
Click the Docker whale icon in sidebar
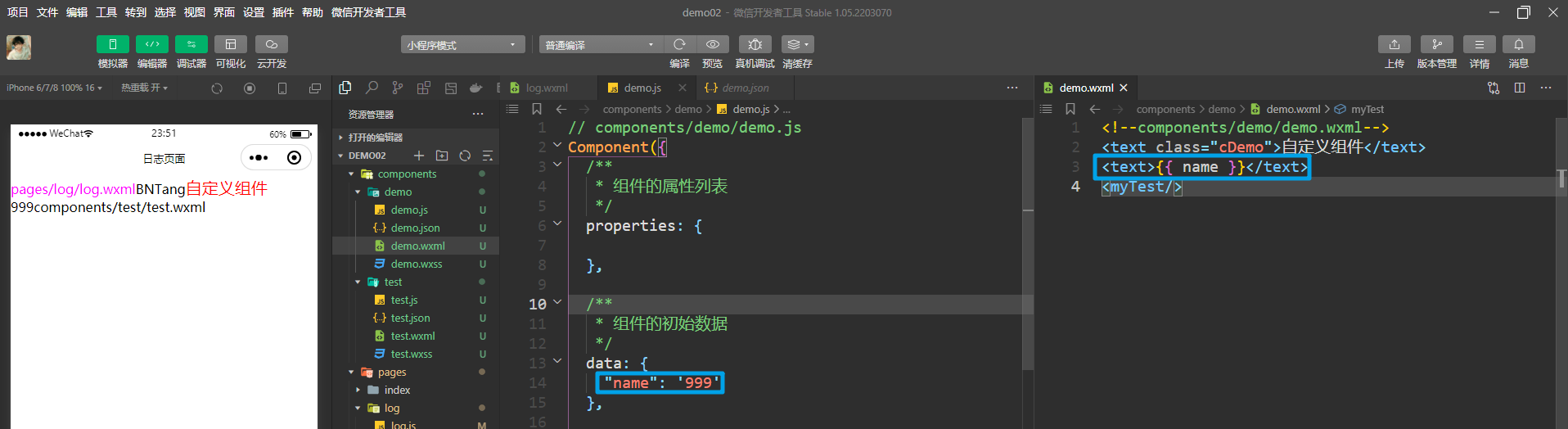pyautogui.click(x=476, y=88)
